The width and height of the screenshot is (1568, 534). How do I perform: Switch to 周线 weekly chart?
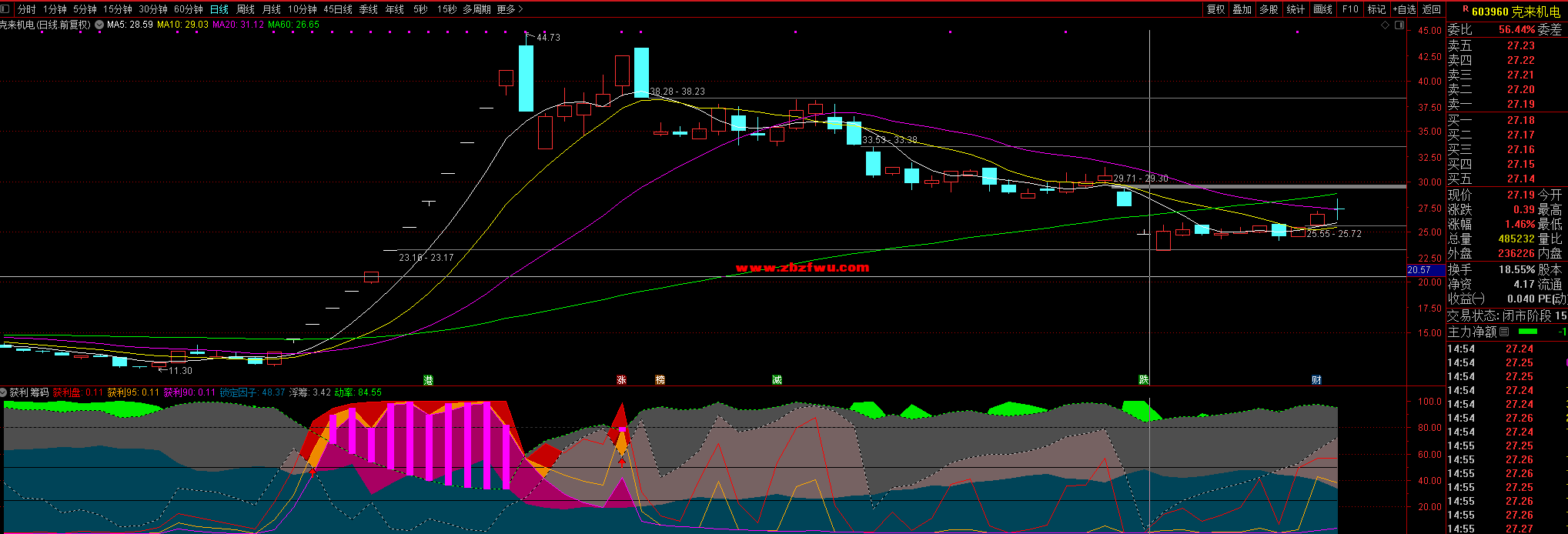click(246, 9)
